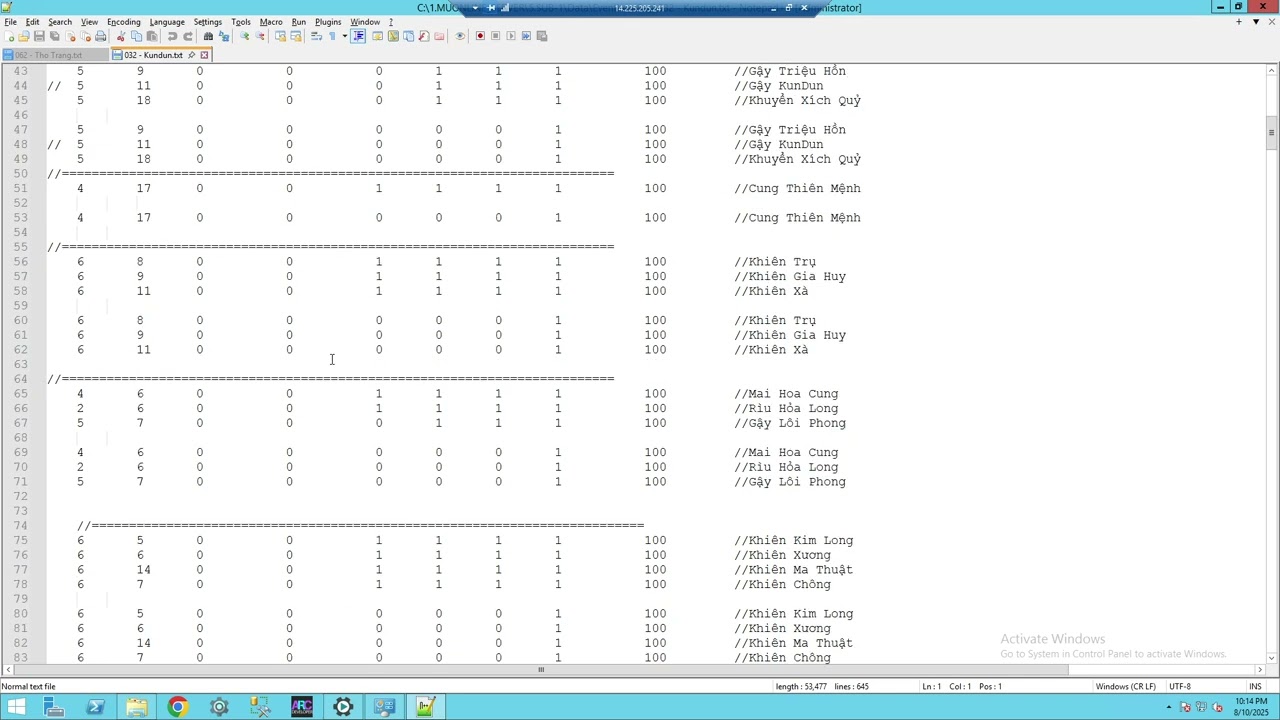Redo the edit using toolbar arrow

coord(187,36)
